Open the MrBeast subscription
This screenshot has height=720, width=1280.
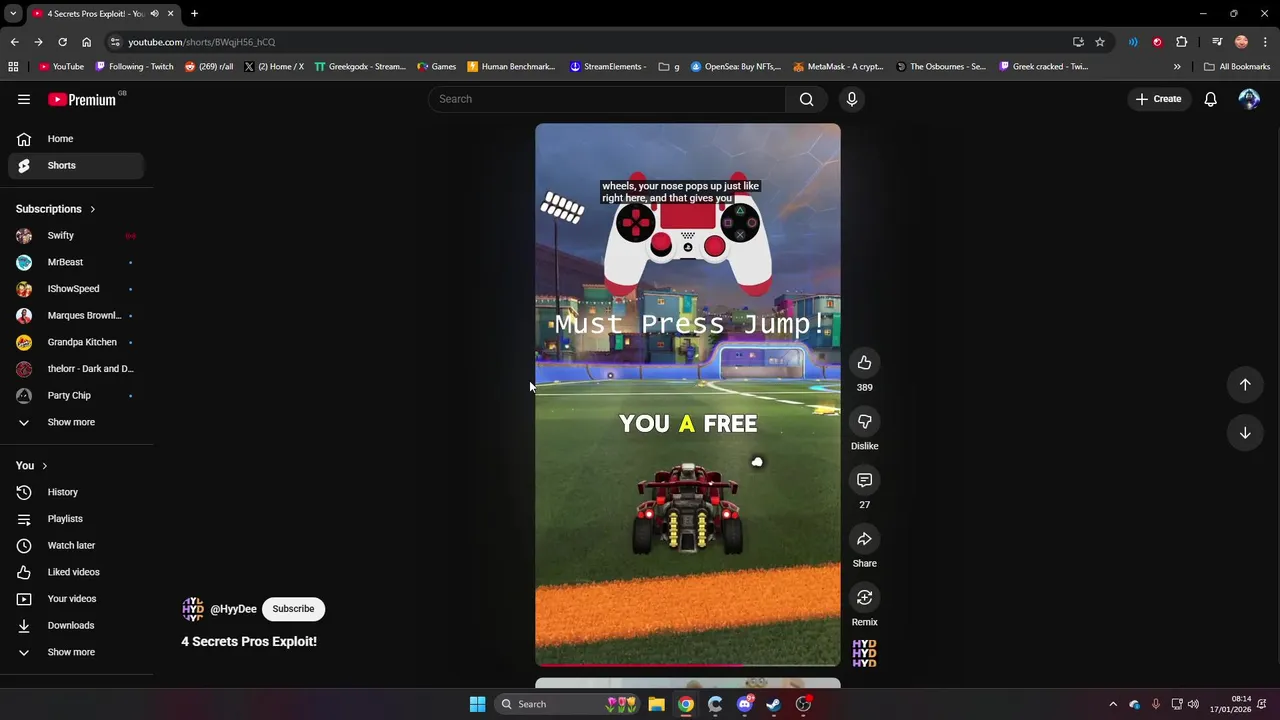(x=76, y=262)
